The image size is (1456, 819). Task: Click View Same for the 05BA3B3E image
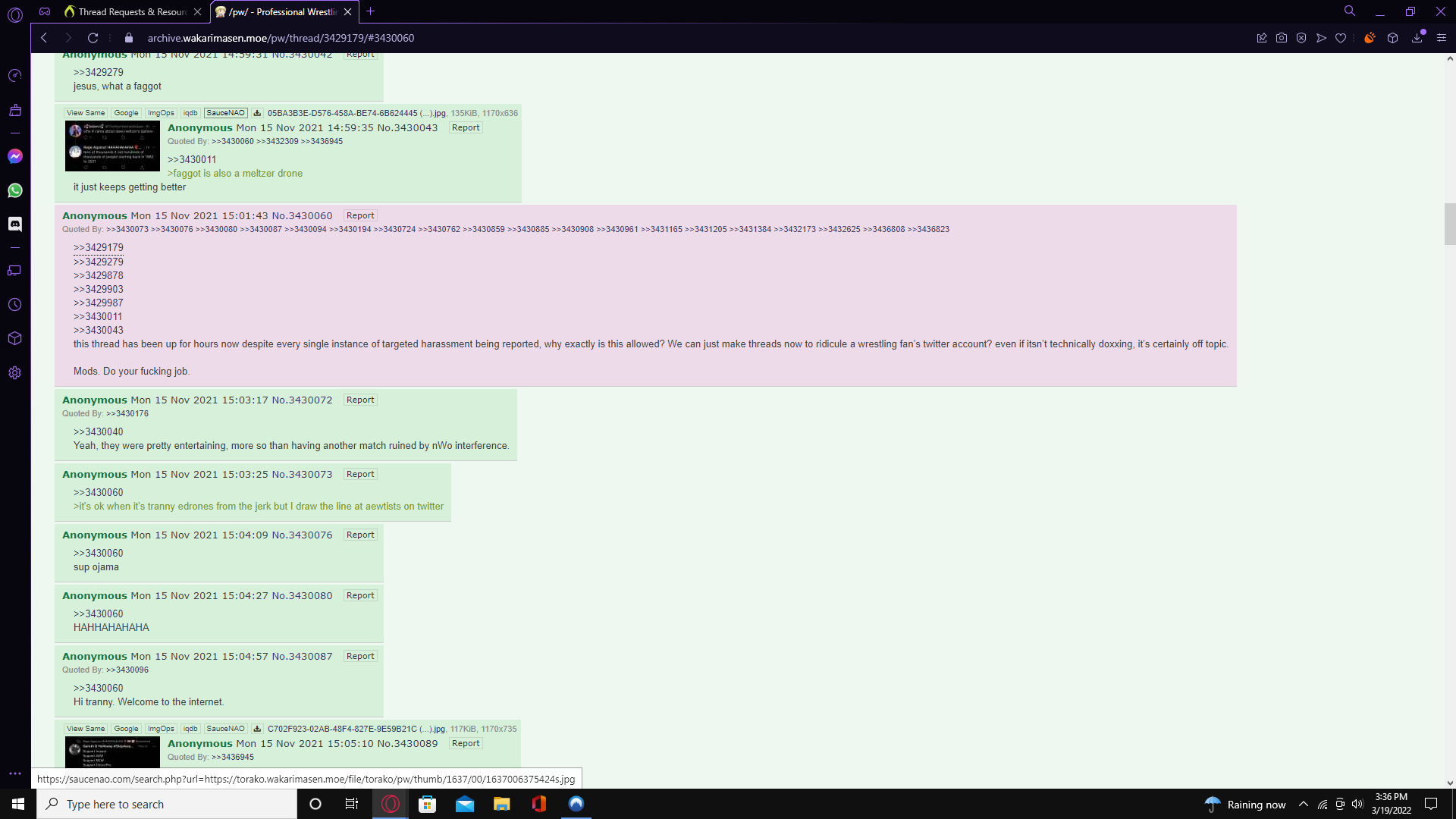pyautogui.click(x=86, y=113)
